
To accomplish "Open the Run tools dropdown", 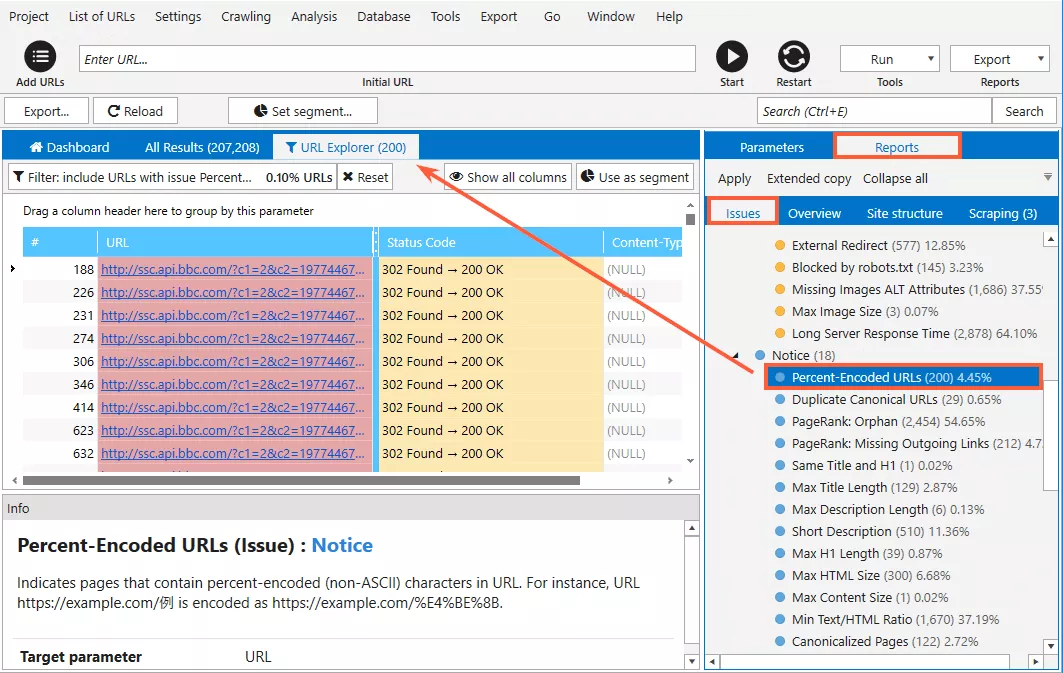I will tap(889, 59).
